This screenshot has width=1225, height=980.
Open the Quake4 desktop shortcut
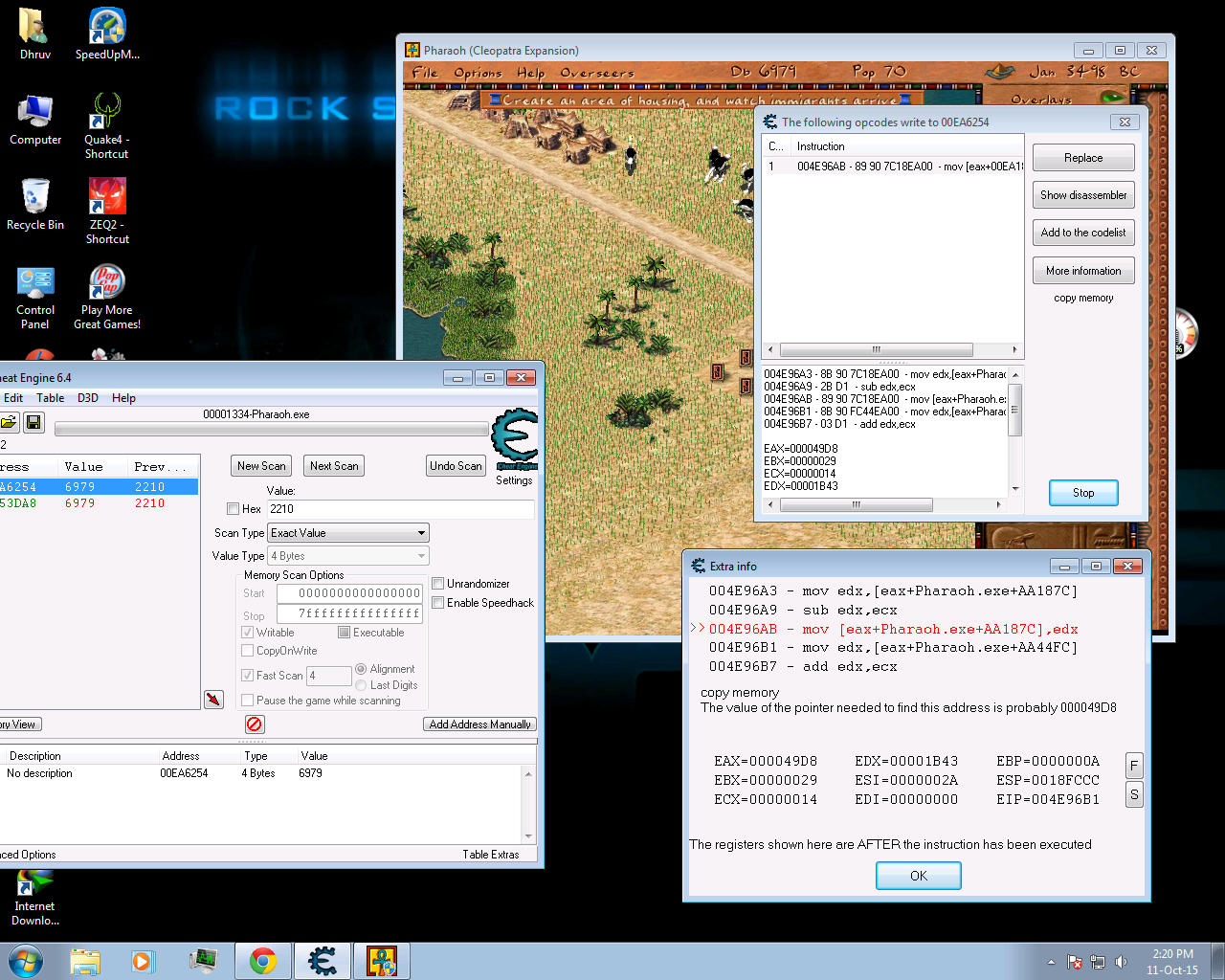click(x=107, y=114)
